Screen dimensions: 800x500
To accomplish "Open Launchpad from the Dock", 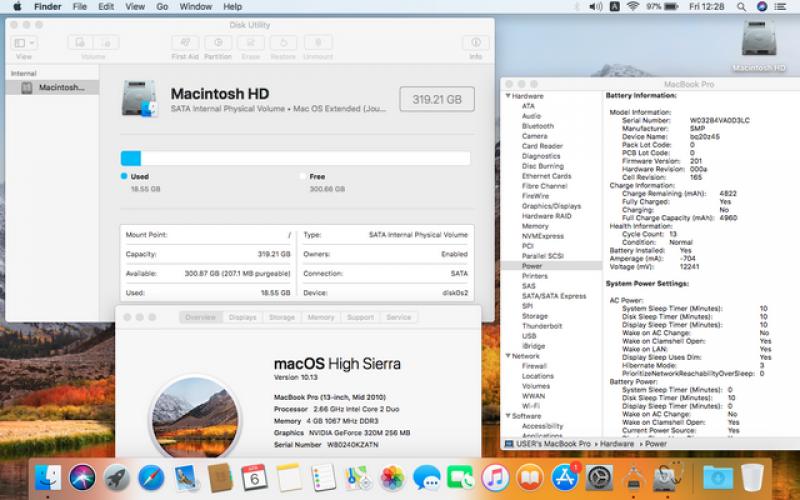I will [117, 479].
